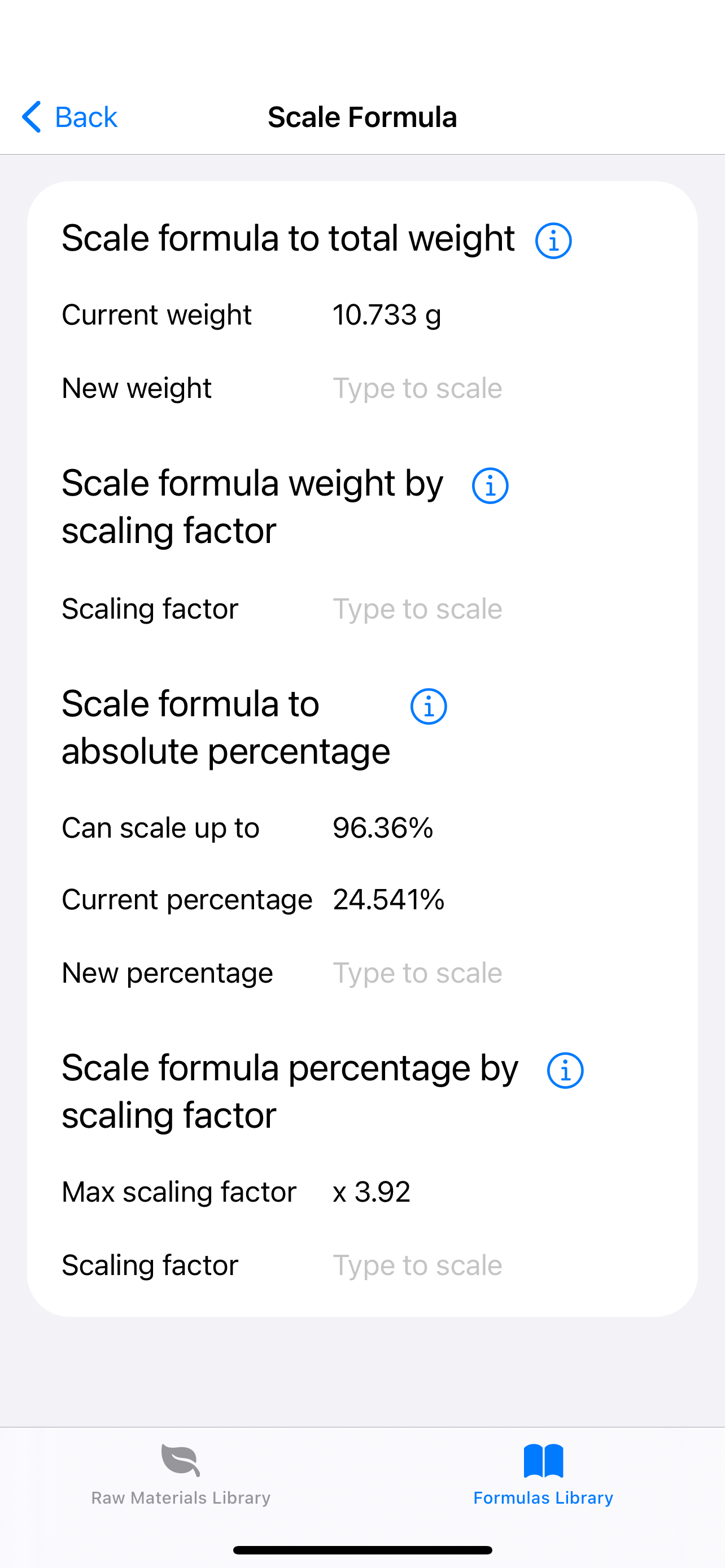Tap the 24.541% current percentage value
725x1568 pixels.
tap(389, 900)
